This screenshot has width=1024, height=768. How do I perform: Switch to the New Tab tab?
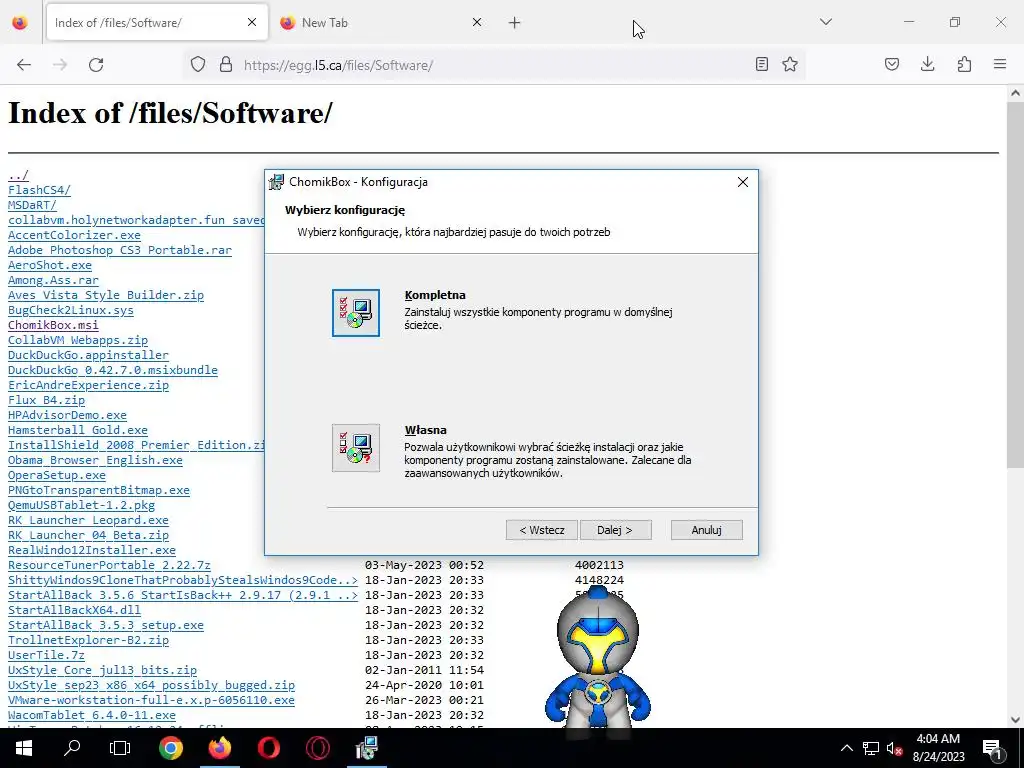point(381,23)
